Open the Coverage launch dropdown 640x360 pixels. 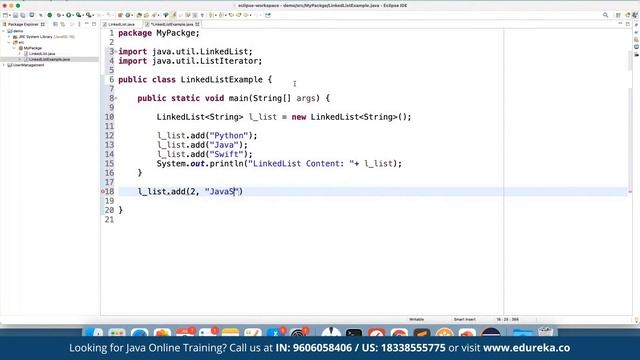pyautogui.click(x=83, y=15)
